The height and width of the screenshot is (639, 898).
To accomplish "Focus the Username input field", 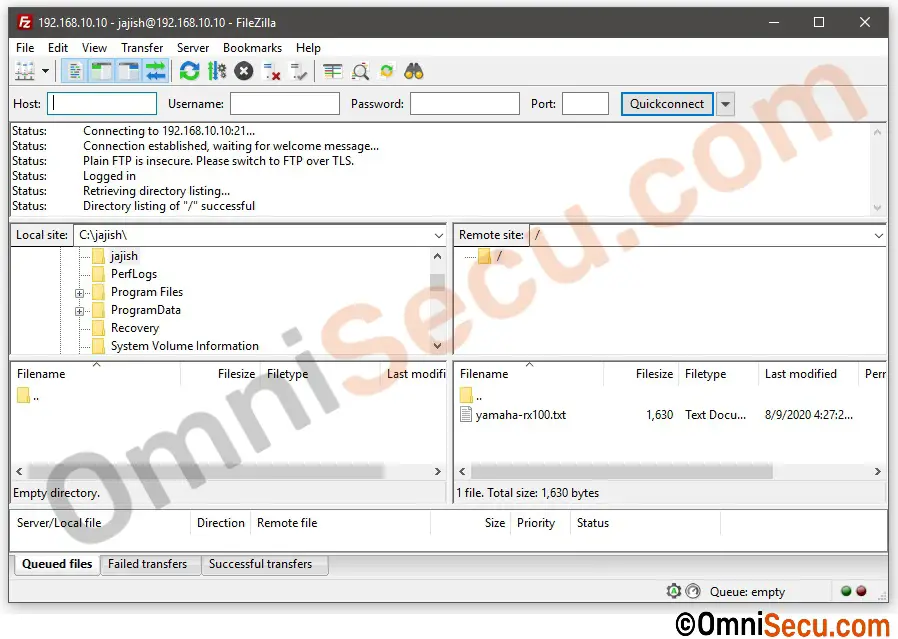I will [285, 104].
